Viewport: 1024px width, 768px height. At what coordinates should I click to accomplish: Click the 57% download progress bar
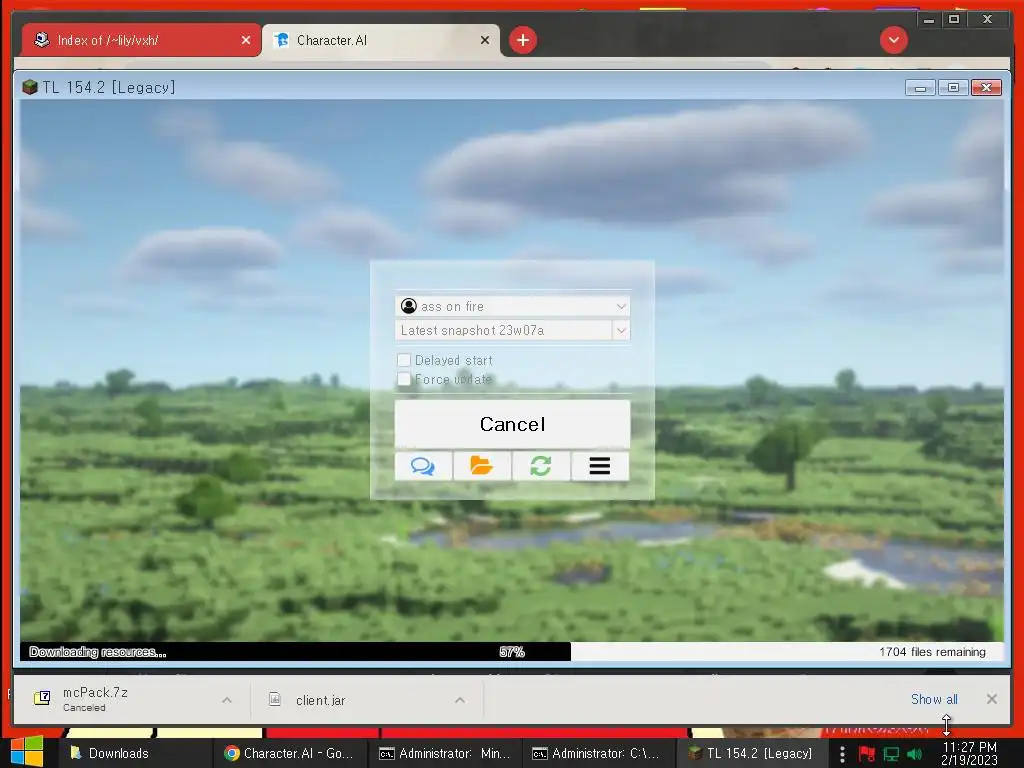pyautogui.click(x=512, y=651)
